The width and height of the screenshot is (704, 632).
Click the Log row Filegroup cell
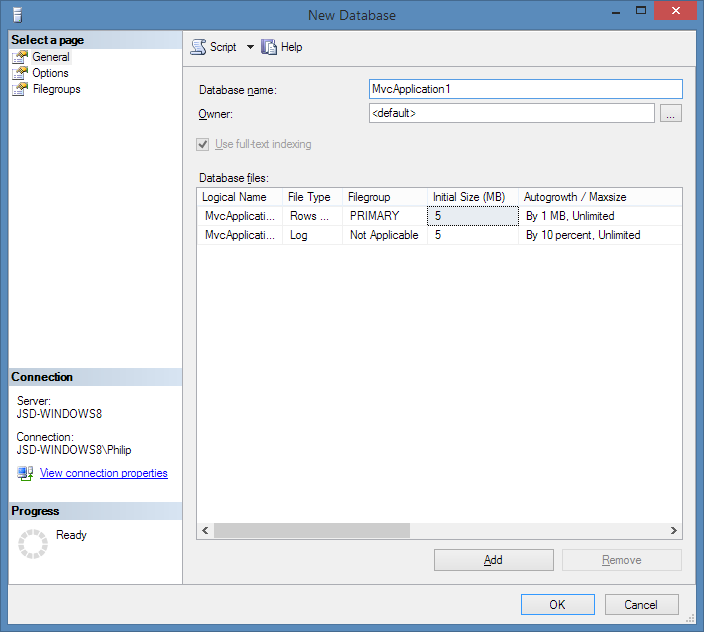[384, 235]
